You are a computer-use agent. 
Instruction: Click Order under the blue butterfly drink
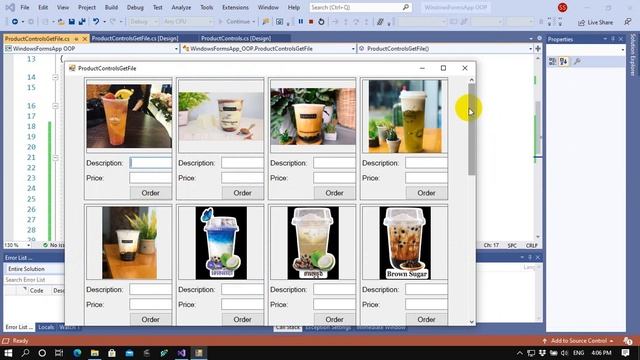point(242,319)
